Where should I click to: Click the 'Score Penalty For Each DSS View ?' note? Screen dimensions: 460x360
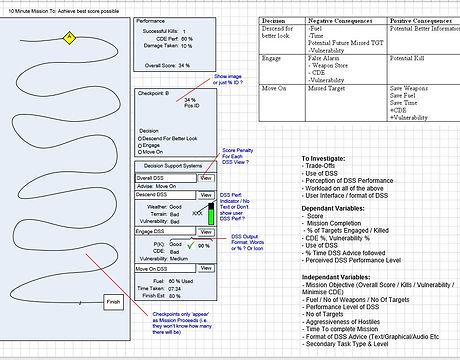pos(237,156)
